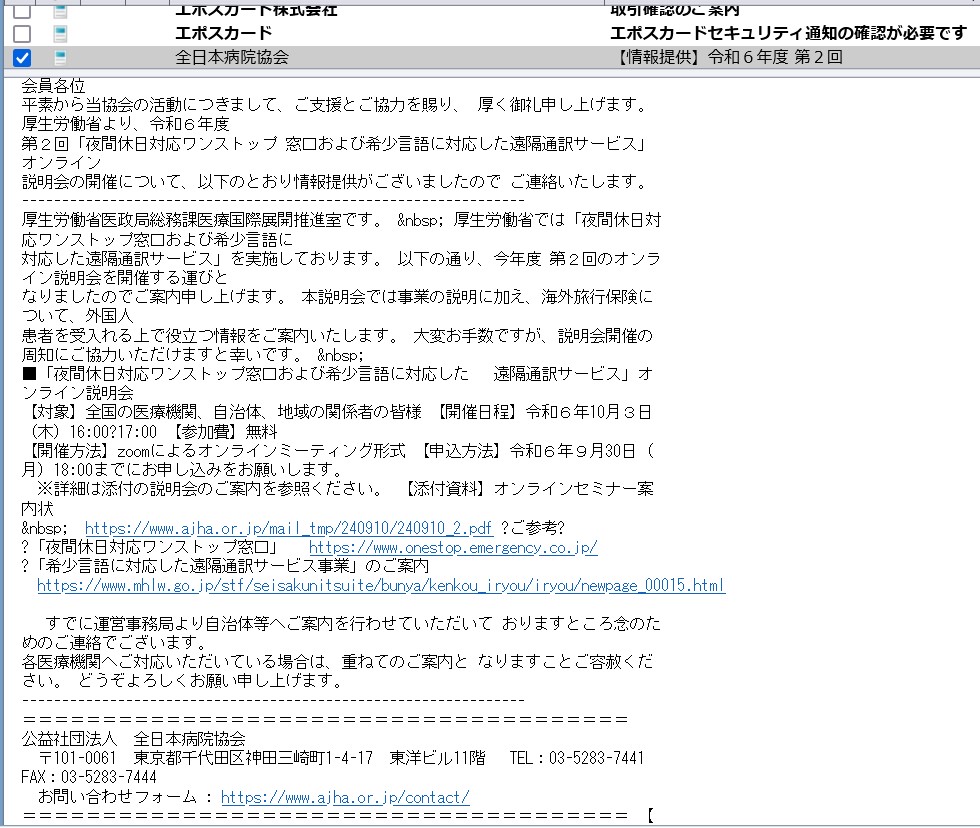Open subject 【情報提供】令和６年度 第２回

[x=729, y=57]
